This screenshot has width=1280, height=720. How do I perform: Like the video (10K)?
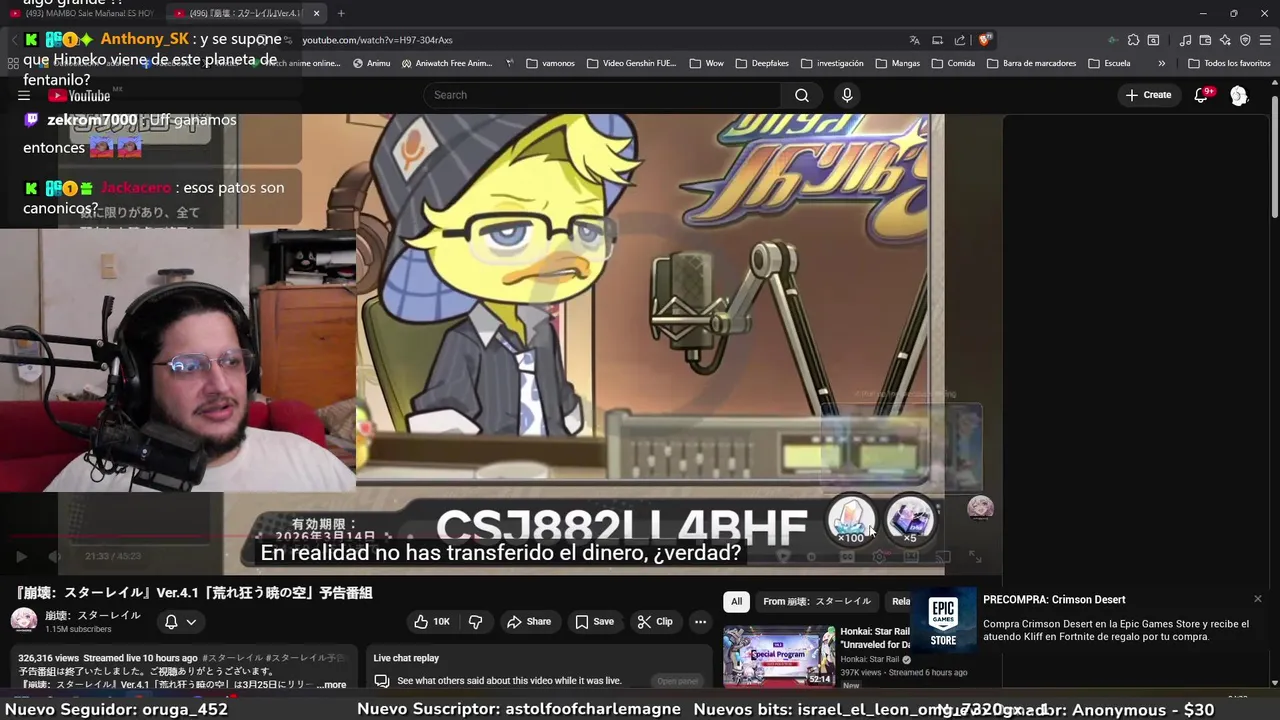432,622
